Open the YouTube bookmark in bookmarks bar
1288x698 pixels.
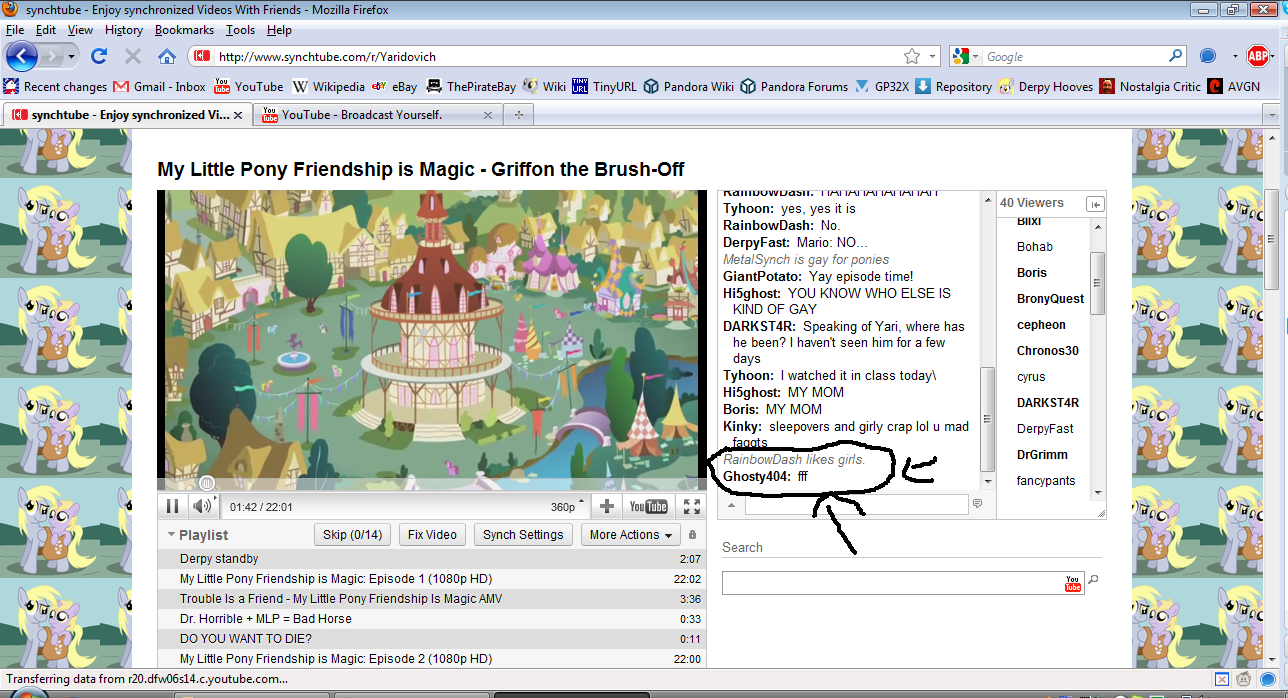coord(249,86)
